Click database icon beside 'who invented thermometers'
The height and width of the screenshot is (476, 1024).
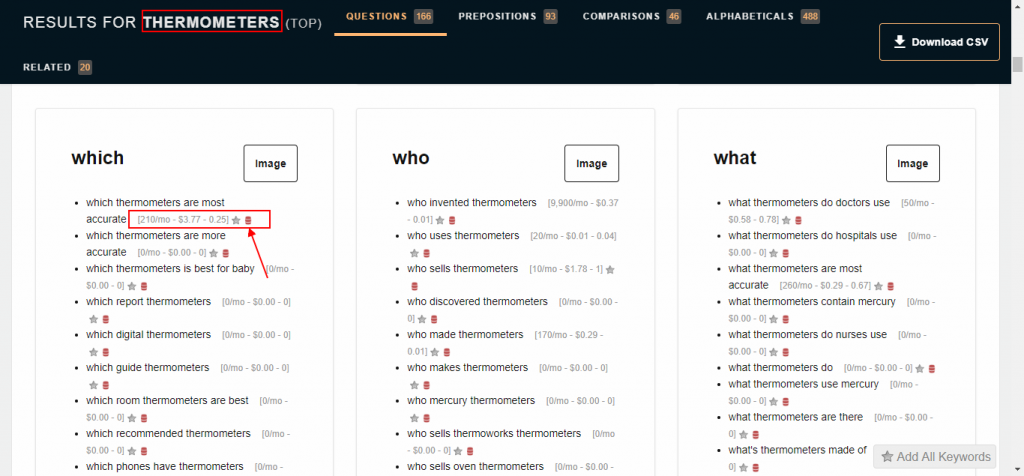tap(452, 220)
